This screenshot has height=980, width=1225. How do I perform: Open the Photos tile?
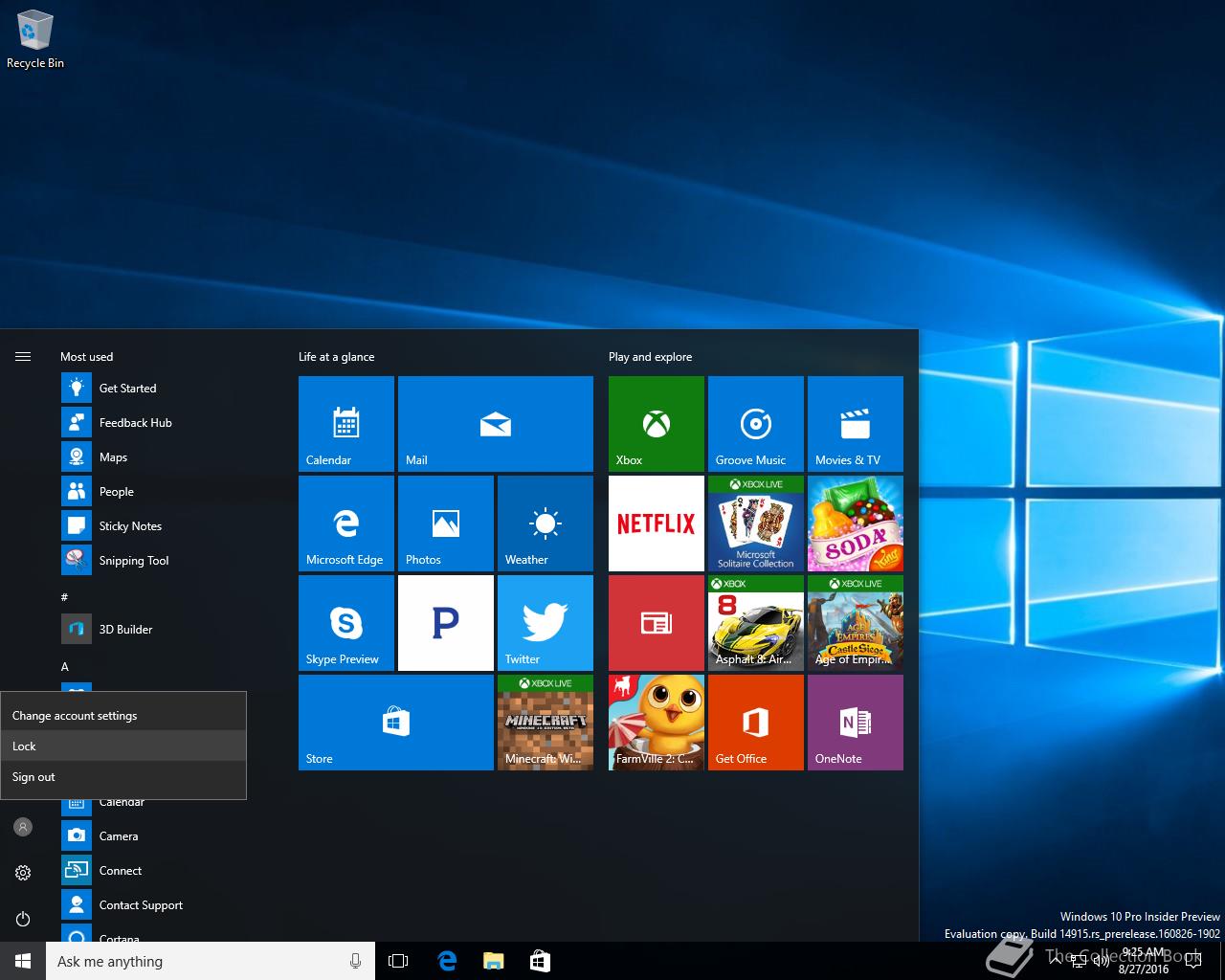[x=446, y=523]
